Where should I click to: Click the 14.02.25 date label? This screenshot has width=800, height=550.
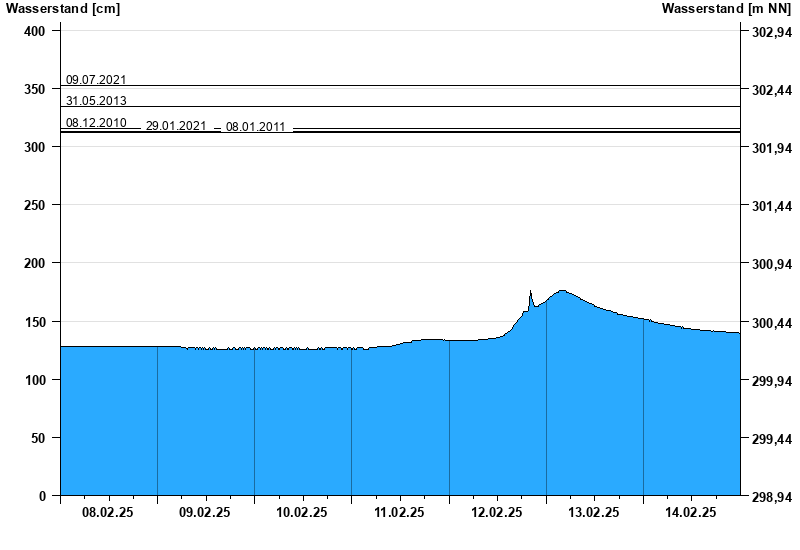click(x=691, y=512)
